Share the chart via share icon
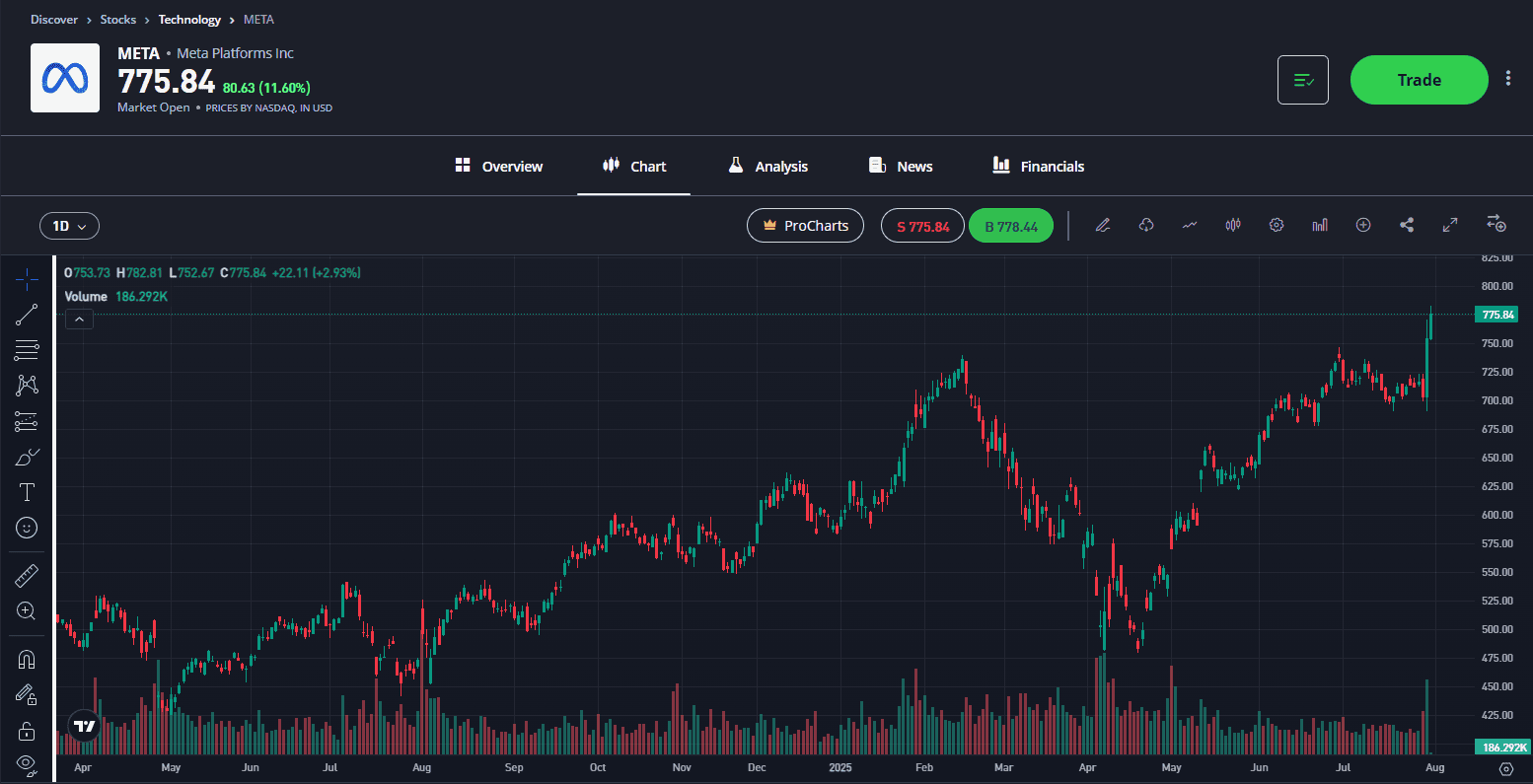The width and height of the screenshot is (1533, 784). pyautogui.click(x=1407, y=226)
